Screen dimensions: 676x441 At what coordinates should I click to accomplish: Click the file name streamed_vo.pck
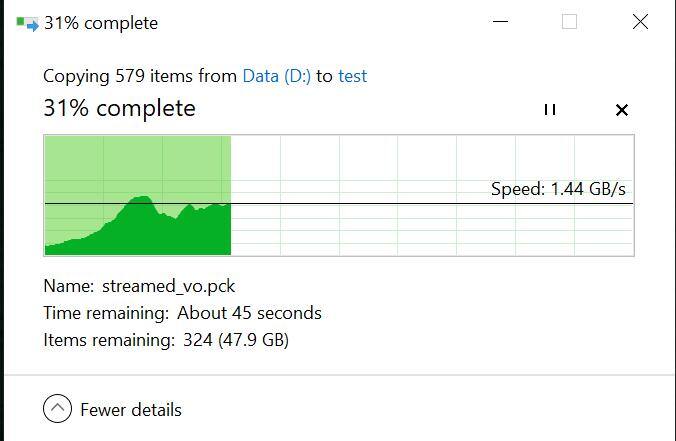pos(168,286)
